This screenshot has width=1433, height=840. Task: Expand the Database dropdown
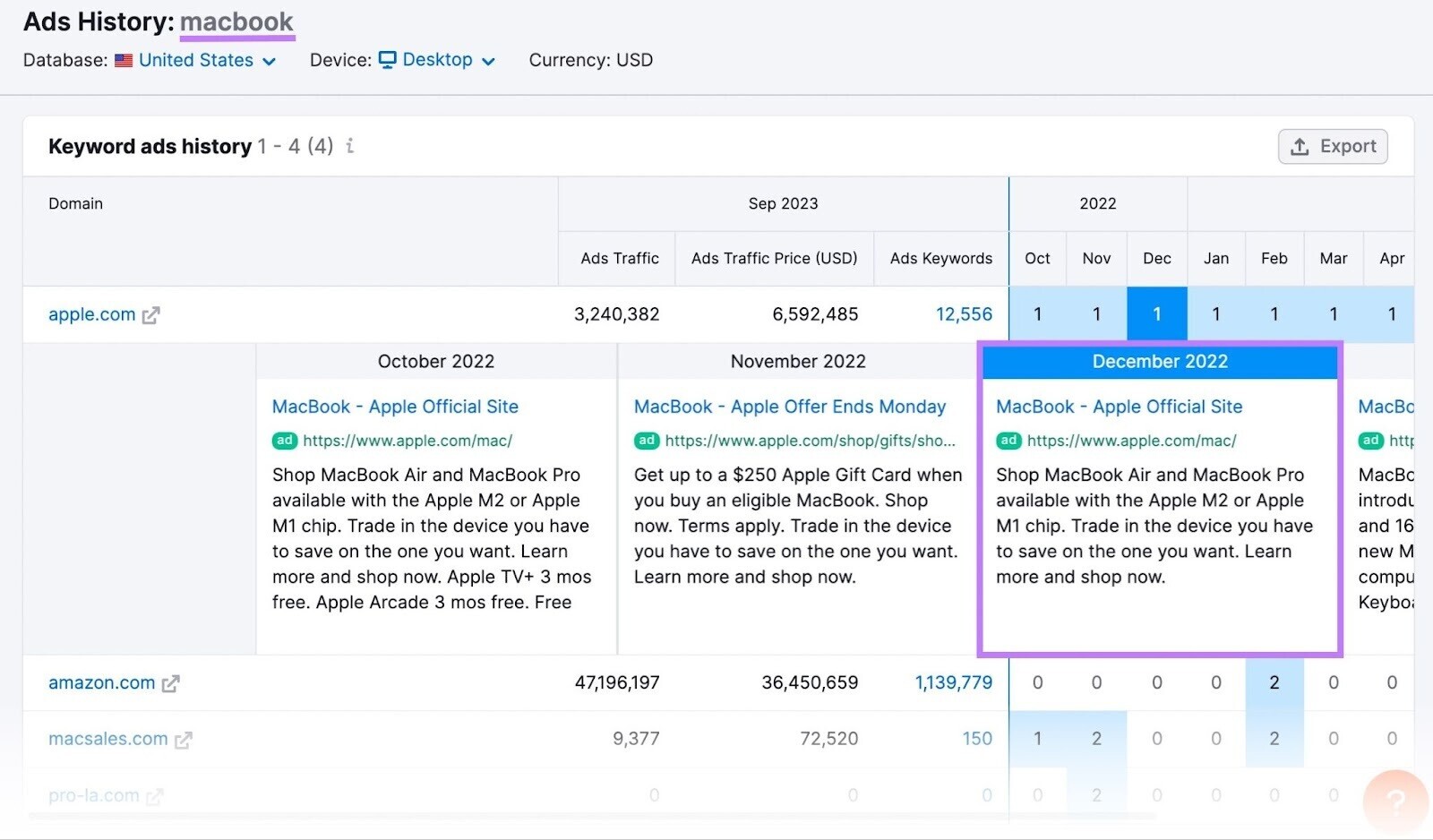(x=269, y=61)
